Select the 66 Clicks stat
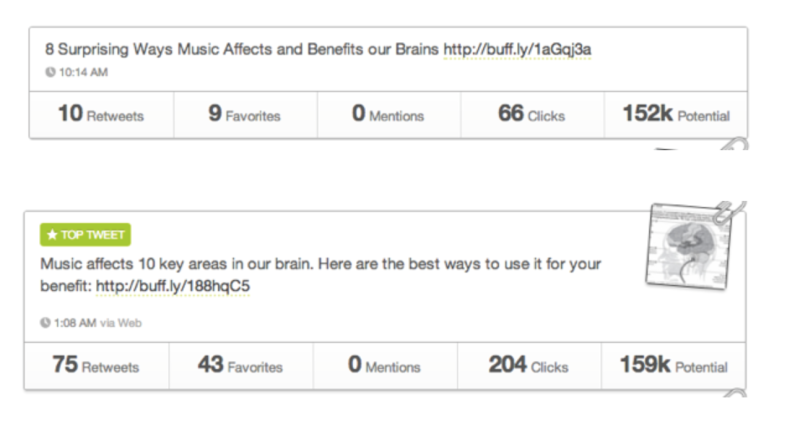 pos(532,114)
